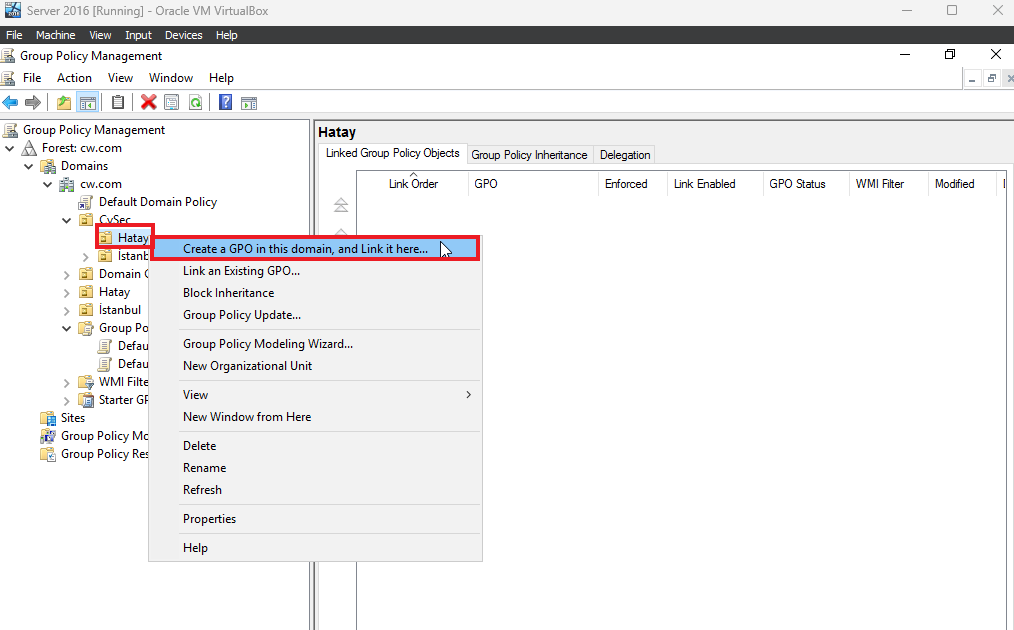Image resolution: width=1014 pixels, height=630 pixels.
Task: Click the Link Enabled column header
Action: tap(715, 184)
